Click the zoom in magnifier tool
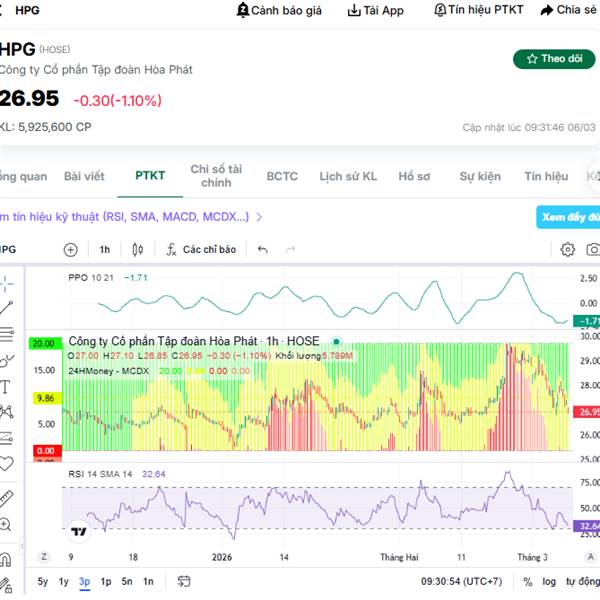 coord(7,524)
